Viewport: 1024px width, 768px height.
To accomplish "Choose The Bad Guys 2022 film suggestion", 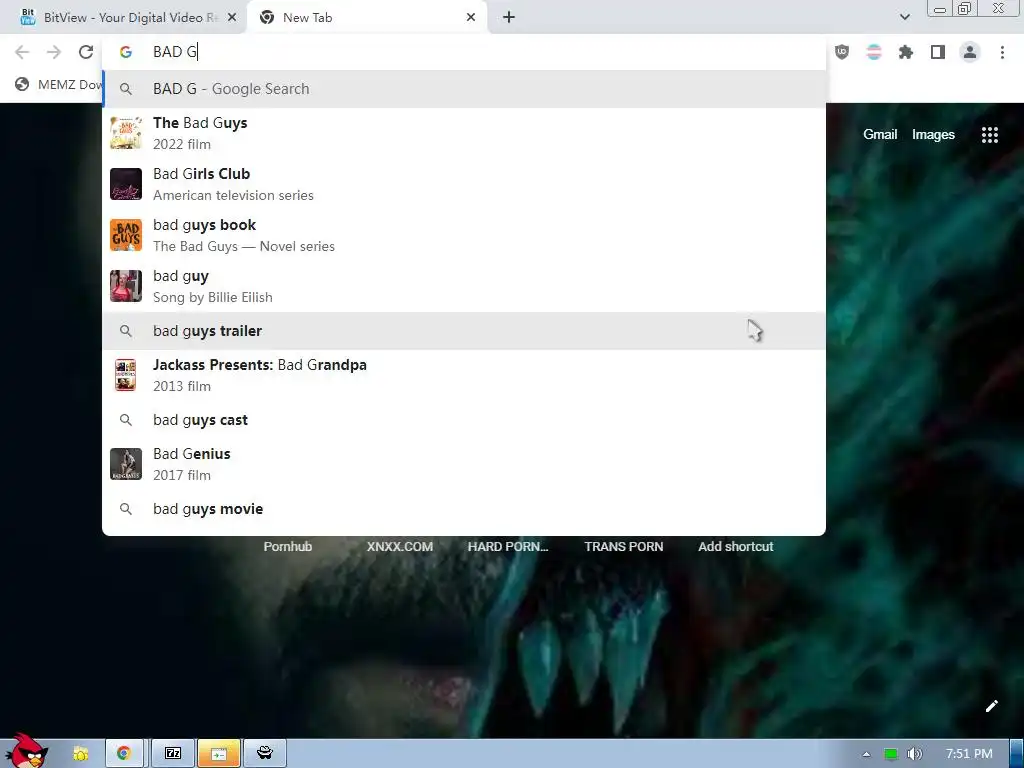I will pos(464,133).
